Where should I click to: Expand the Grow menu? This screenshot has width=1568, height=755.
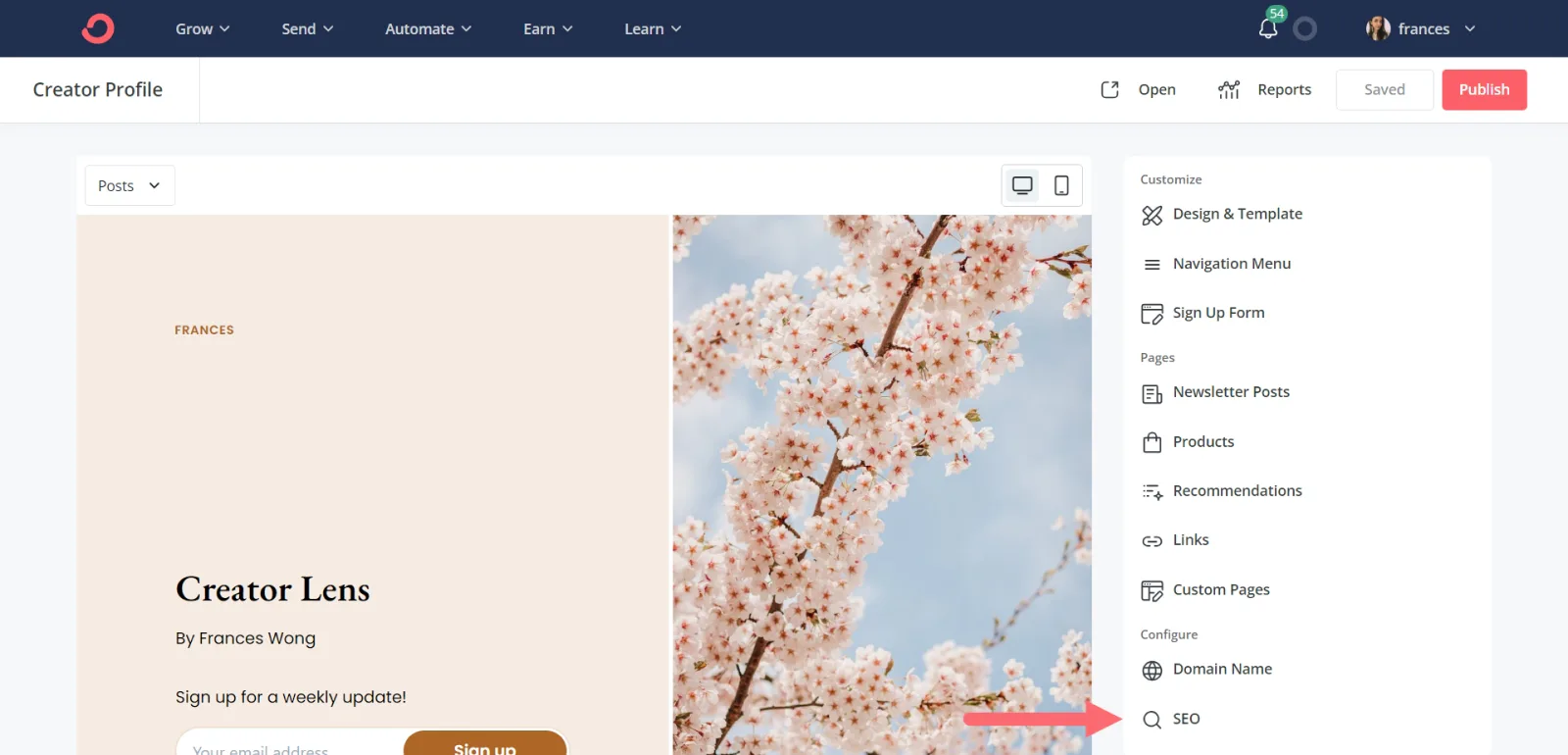202,28
